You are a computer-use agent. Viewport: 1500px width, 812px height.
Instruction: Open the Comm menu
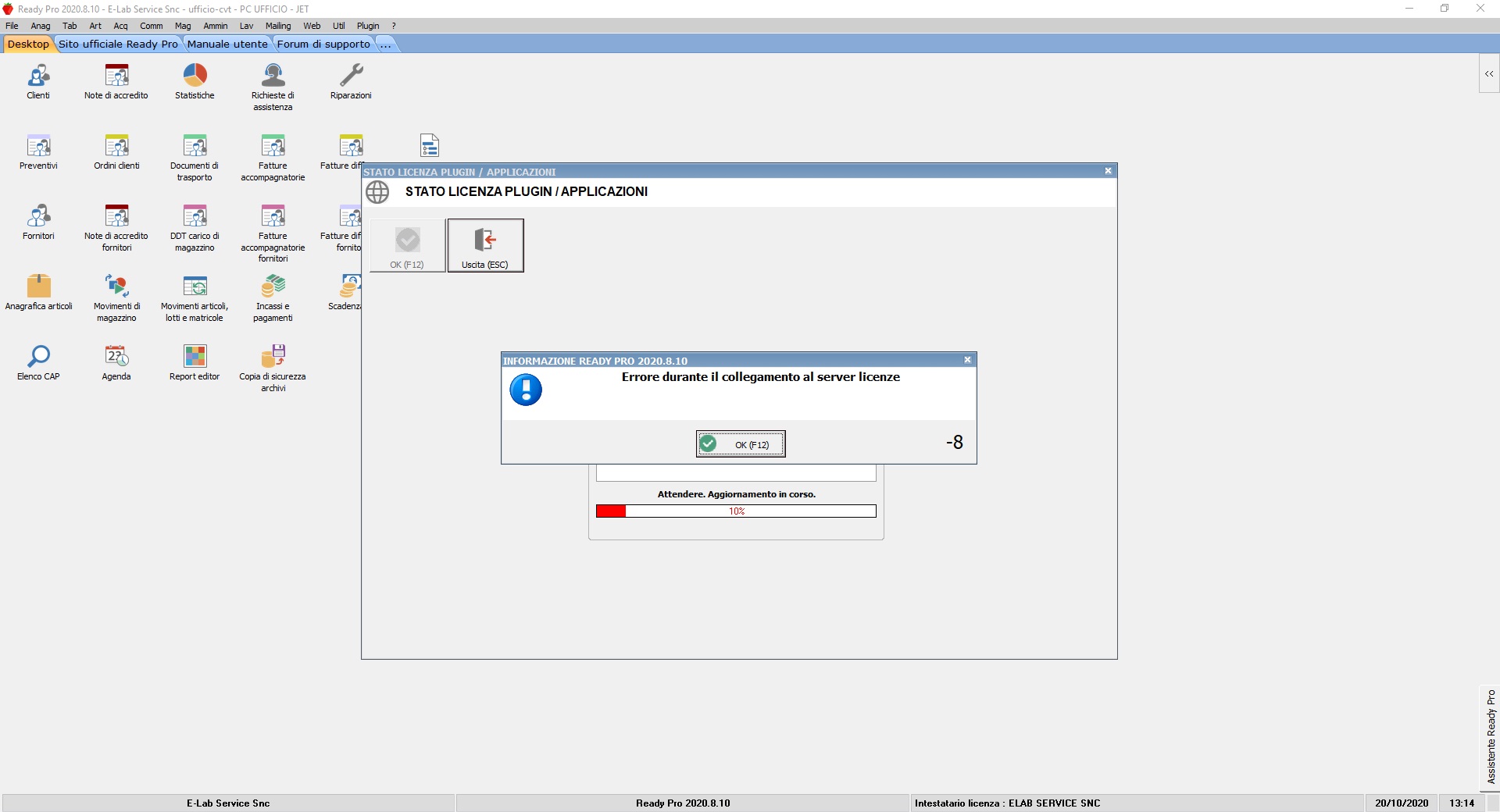152,26
